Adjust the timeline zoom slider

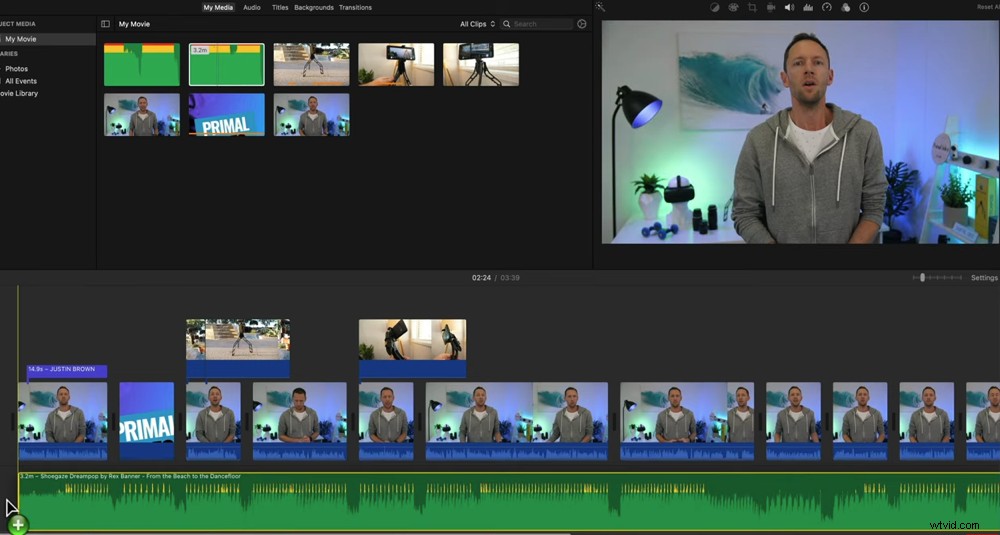click(922, 278)
